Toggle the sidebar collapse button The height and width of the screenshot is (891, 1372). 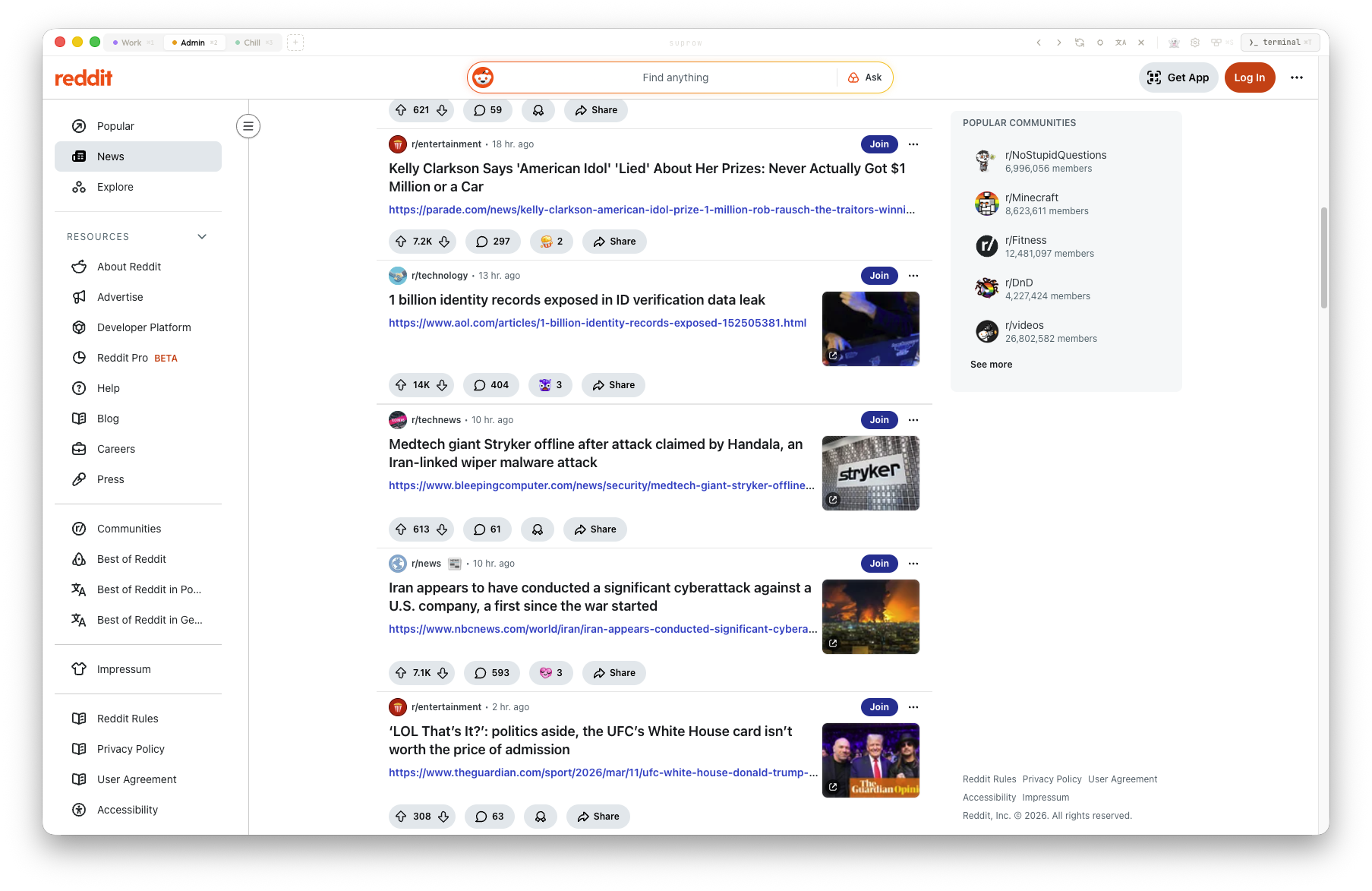tap(248, 126)
